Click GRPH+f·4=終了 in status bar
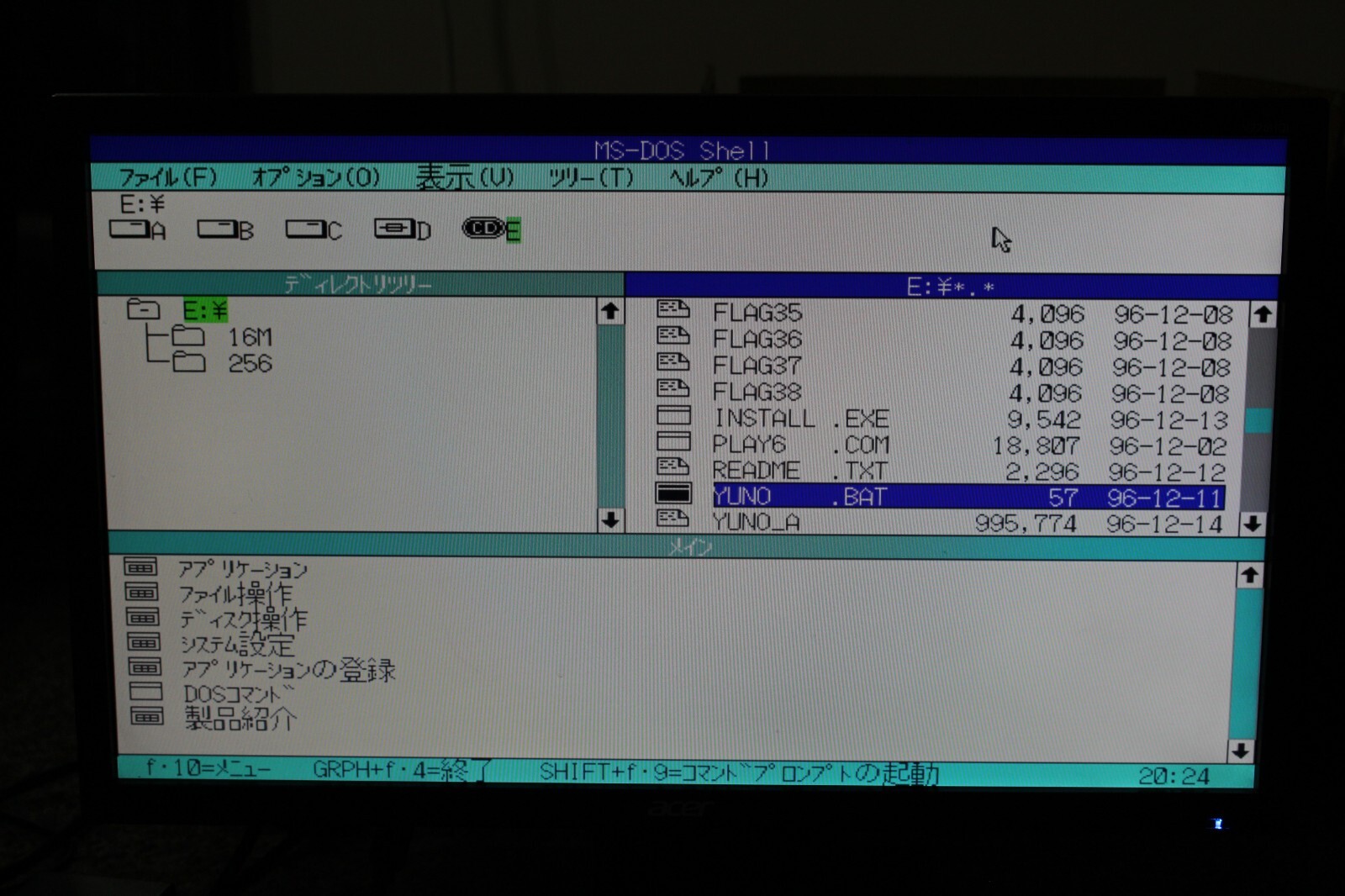This screenshot has height=896, width=1345. pyautogui.click(x=403, y=769)
